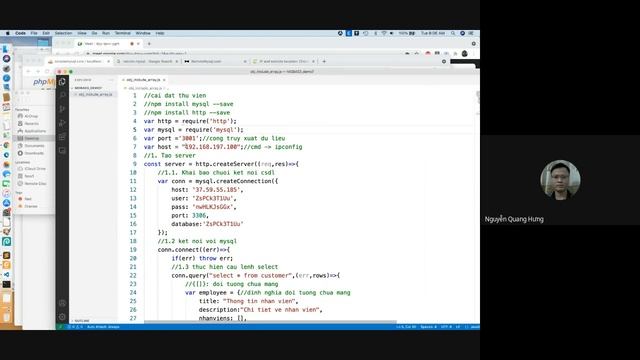
Task: Select Downloads in Finder sidebar
Action: tap(33, 153)
